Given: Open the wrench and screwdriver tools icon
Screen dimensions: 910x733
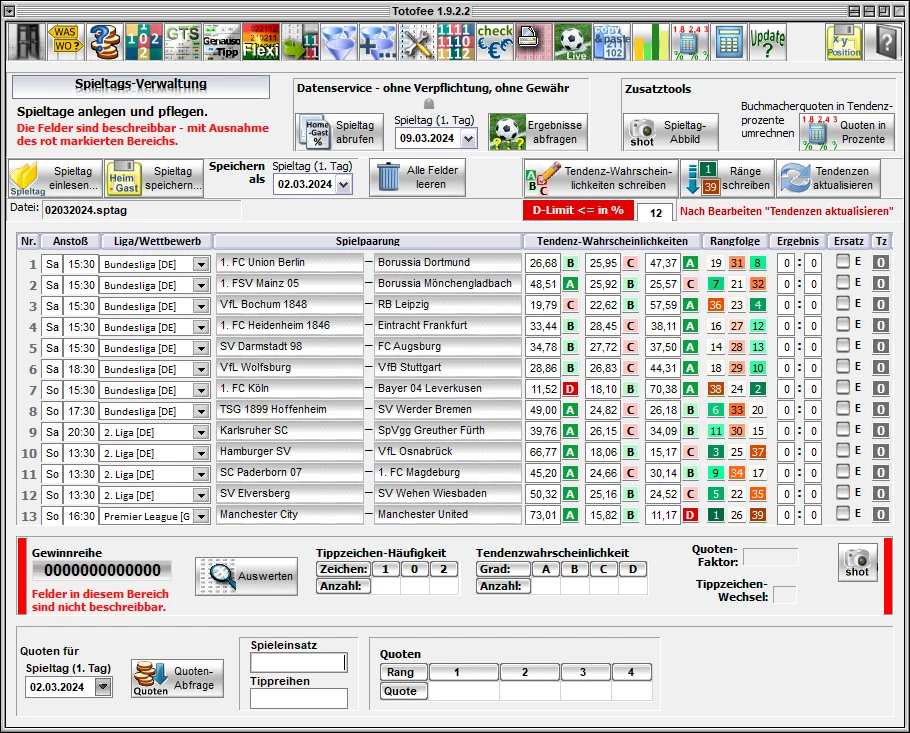Looking at the screenshot, I should [416, 42].
